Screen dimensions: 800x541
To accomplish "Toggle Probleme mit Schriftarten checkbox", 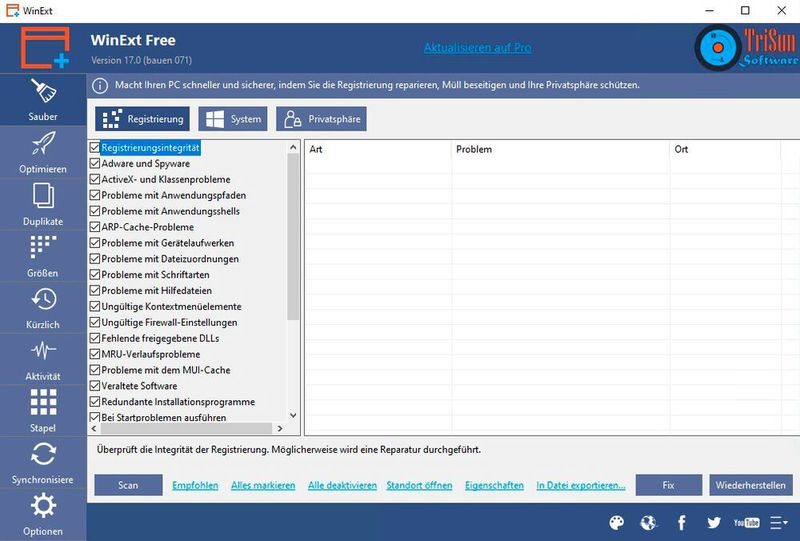I will click(94, 275).
